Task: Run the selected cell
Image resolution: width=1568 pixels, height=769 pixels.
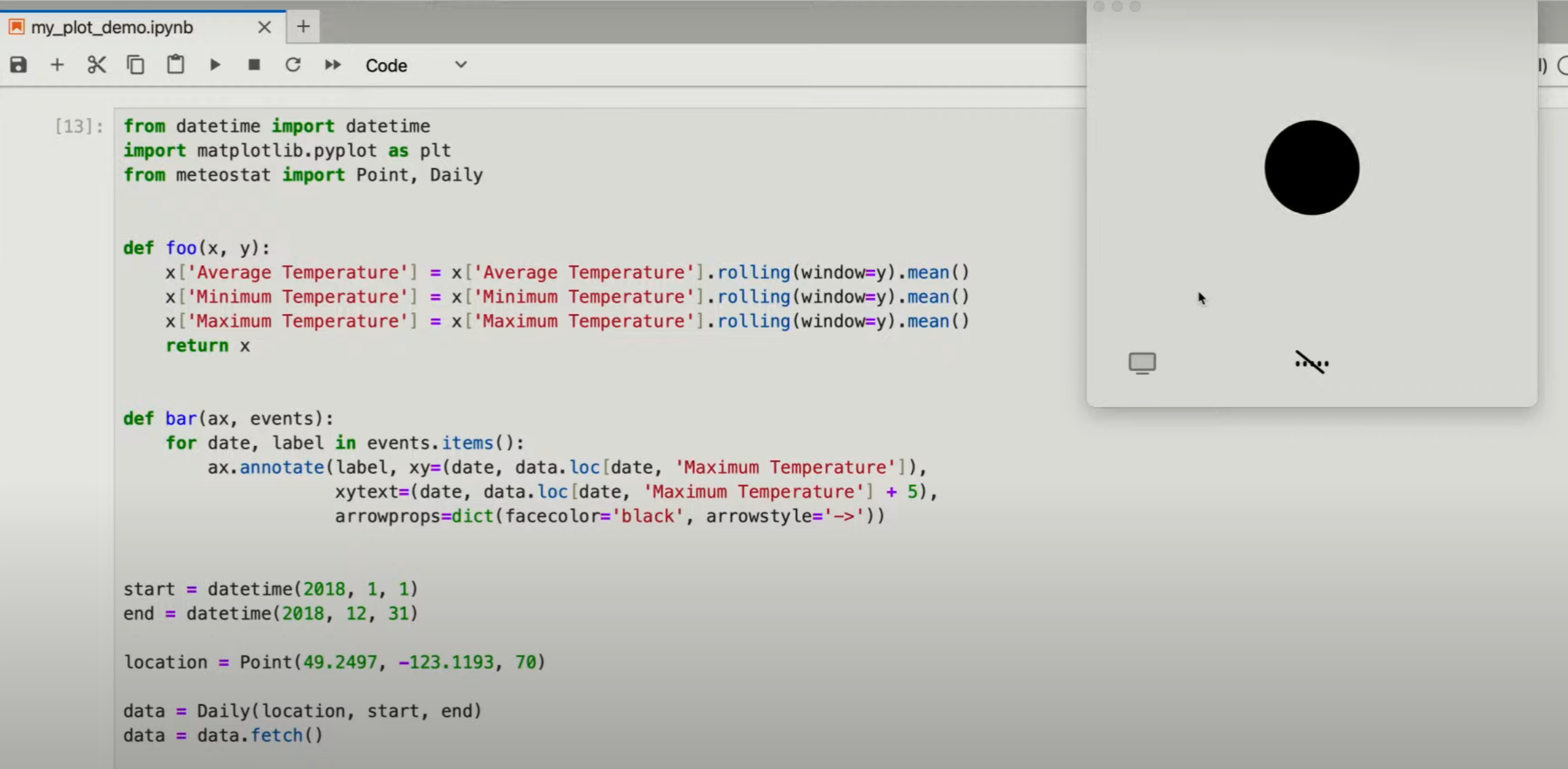Action: click(215, 65)
